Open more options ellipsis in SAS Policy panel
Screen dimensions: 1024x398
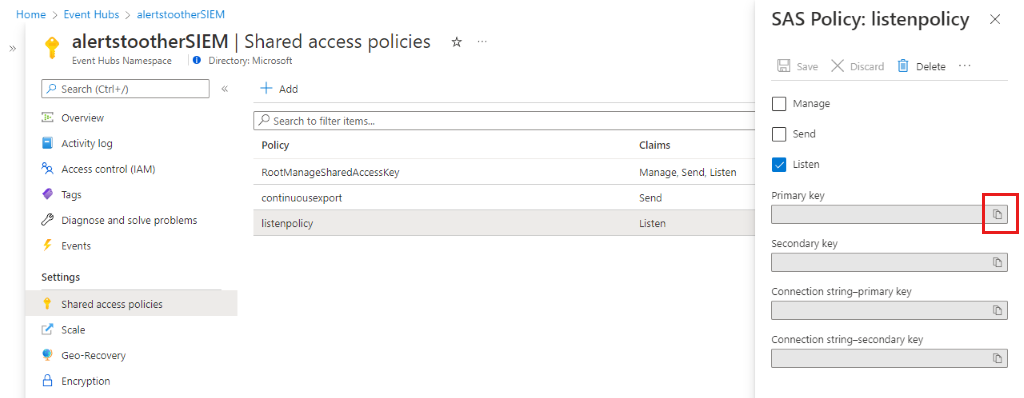point(965,66)
